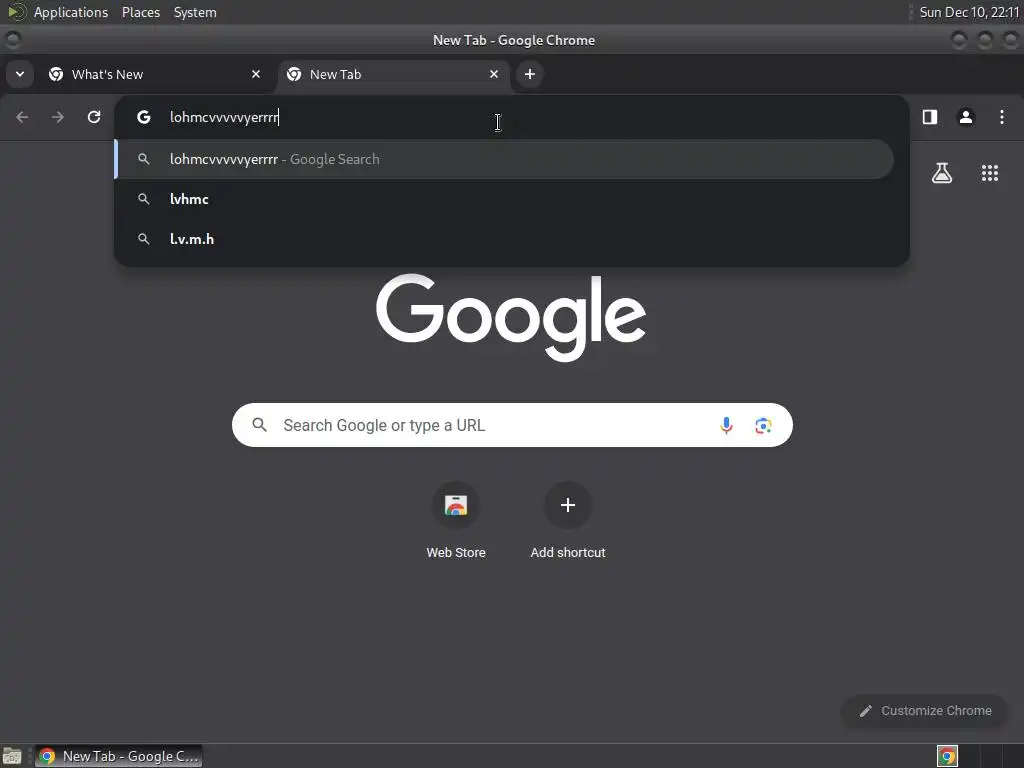Go forward using the forward arrow
The width and height of the screenshot is (1024, 768).
point(58,117)
